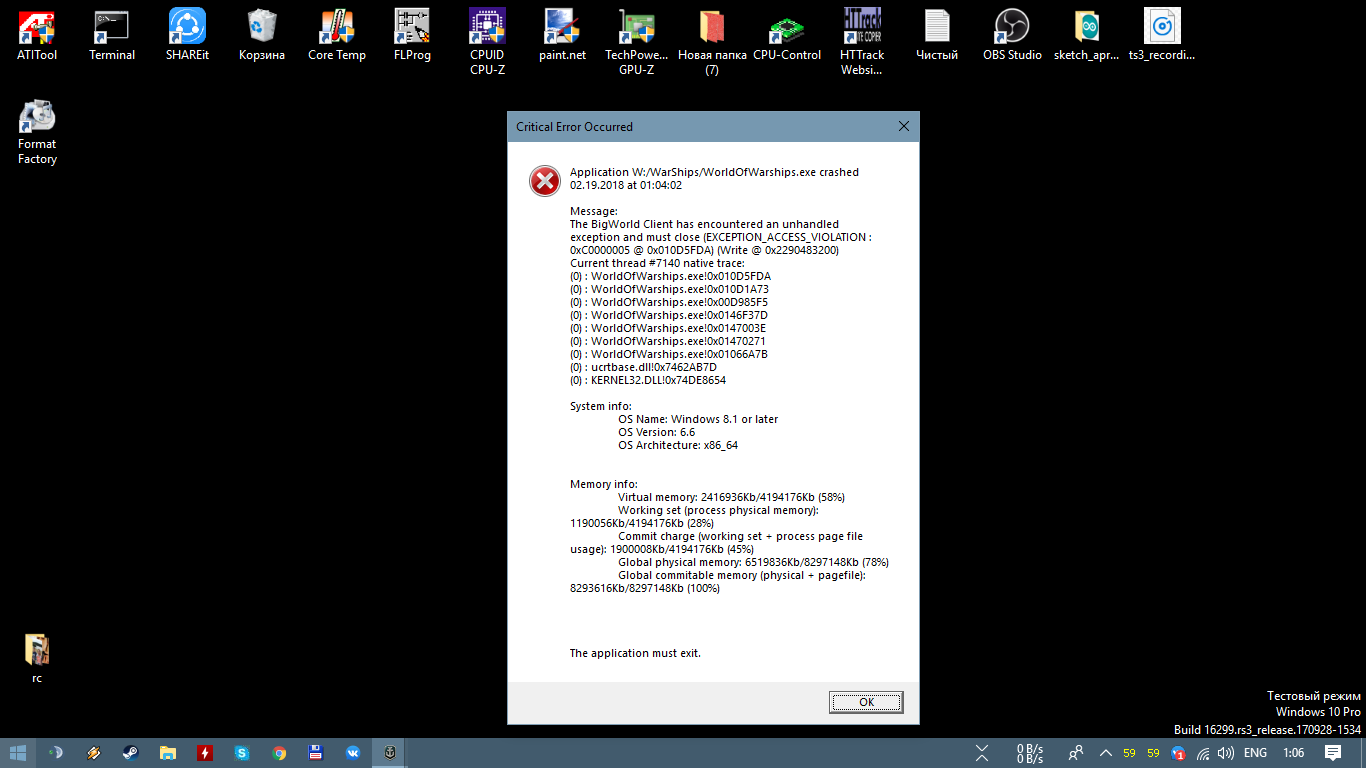Click the network speed 0 B/s toolbar
The image size is (1366, 768).
pyautogui.click(x=1030, y=753)
